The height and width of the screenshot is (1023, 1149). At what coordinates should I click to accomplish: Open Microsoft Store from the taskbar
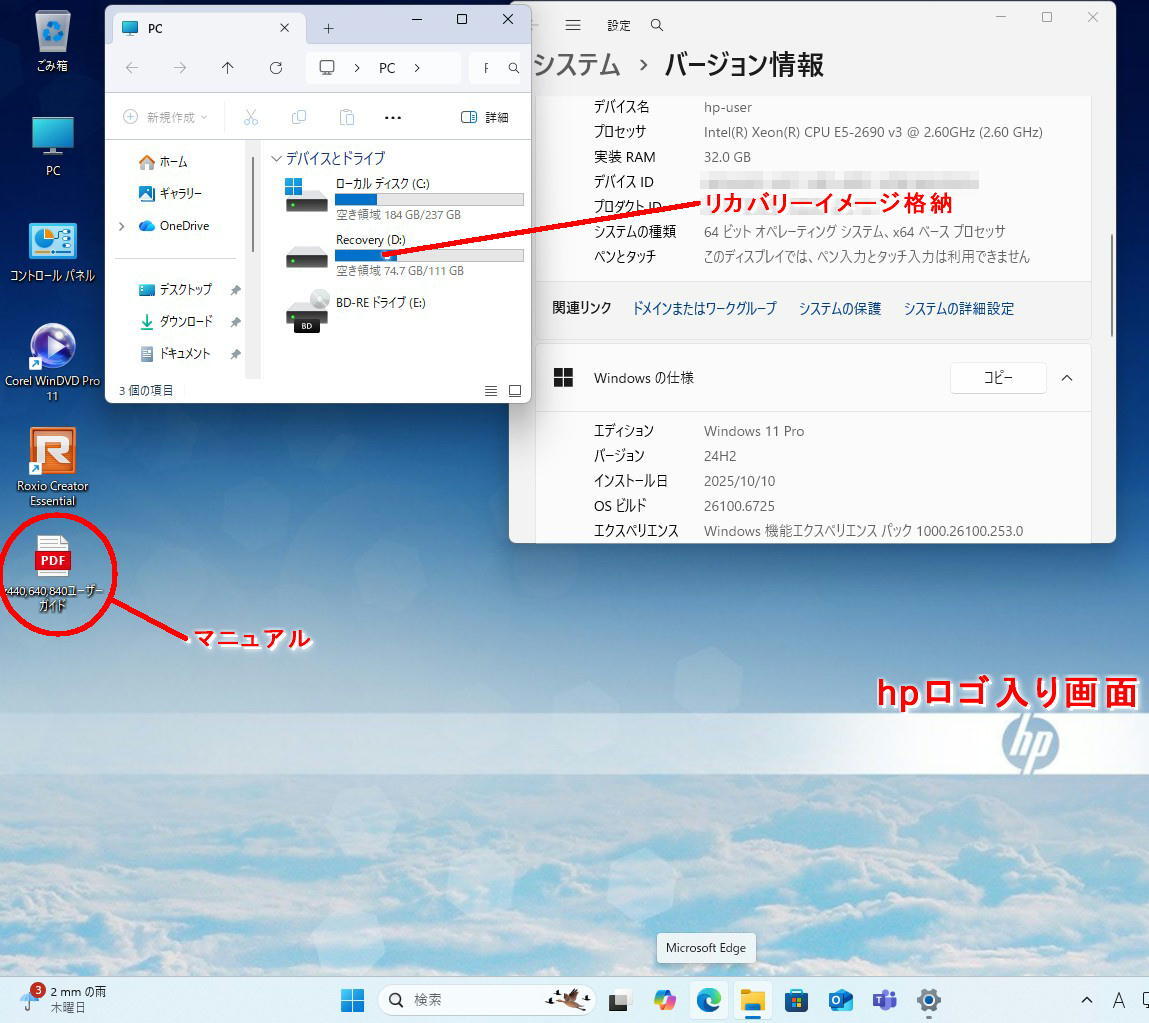[x=797, y=1000]
